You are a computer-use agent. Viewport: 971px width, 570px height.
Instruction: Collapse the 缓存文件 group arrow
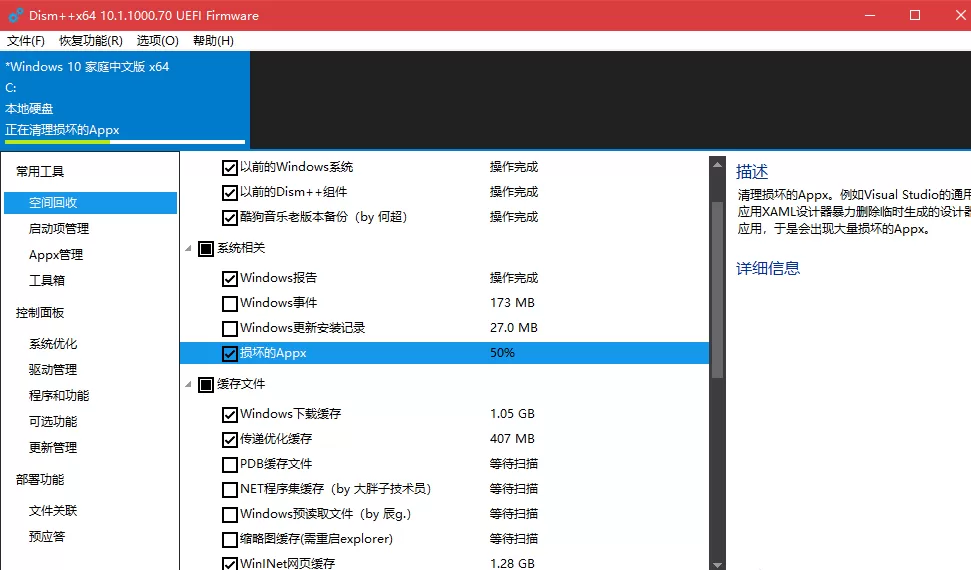tap(188, 384)
